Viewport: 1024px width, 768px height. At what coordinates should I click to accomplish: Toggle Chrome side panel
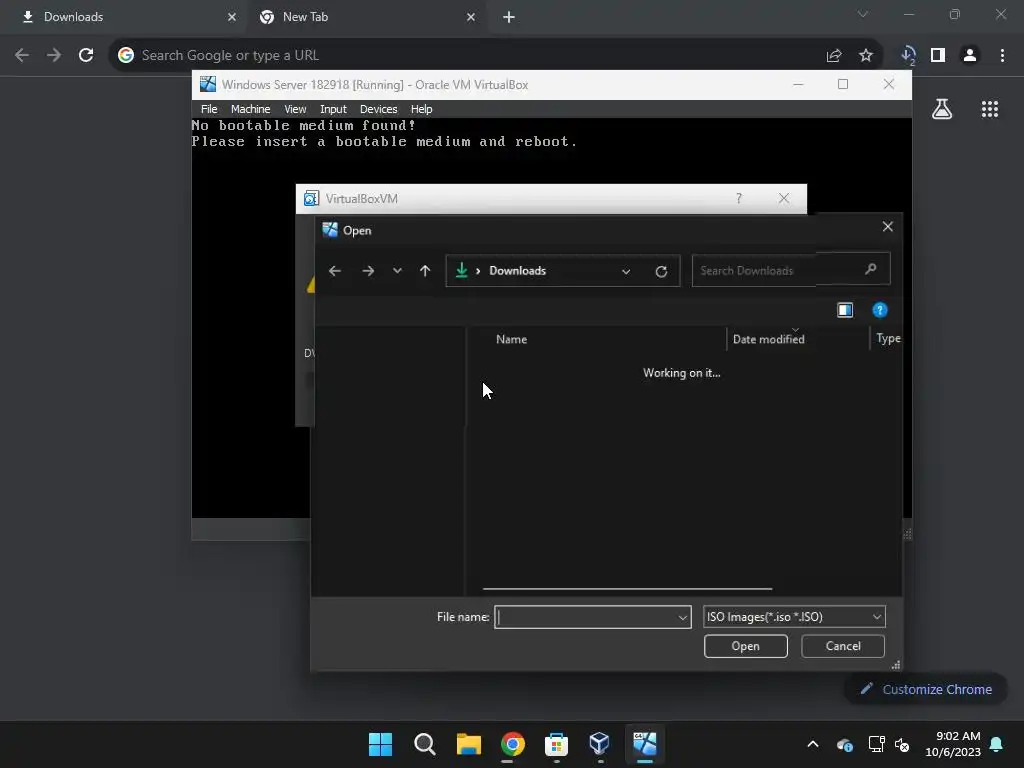click(x=938, y=56)
